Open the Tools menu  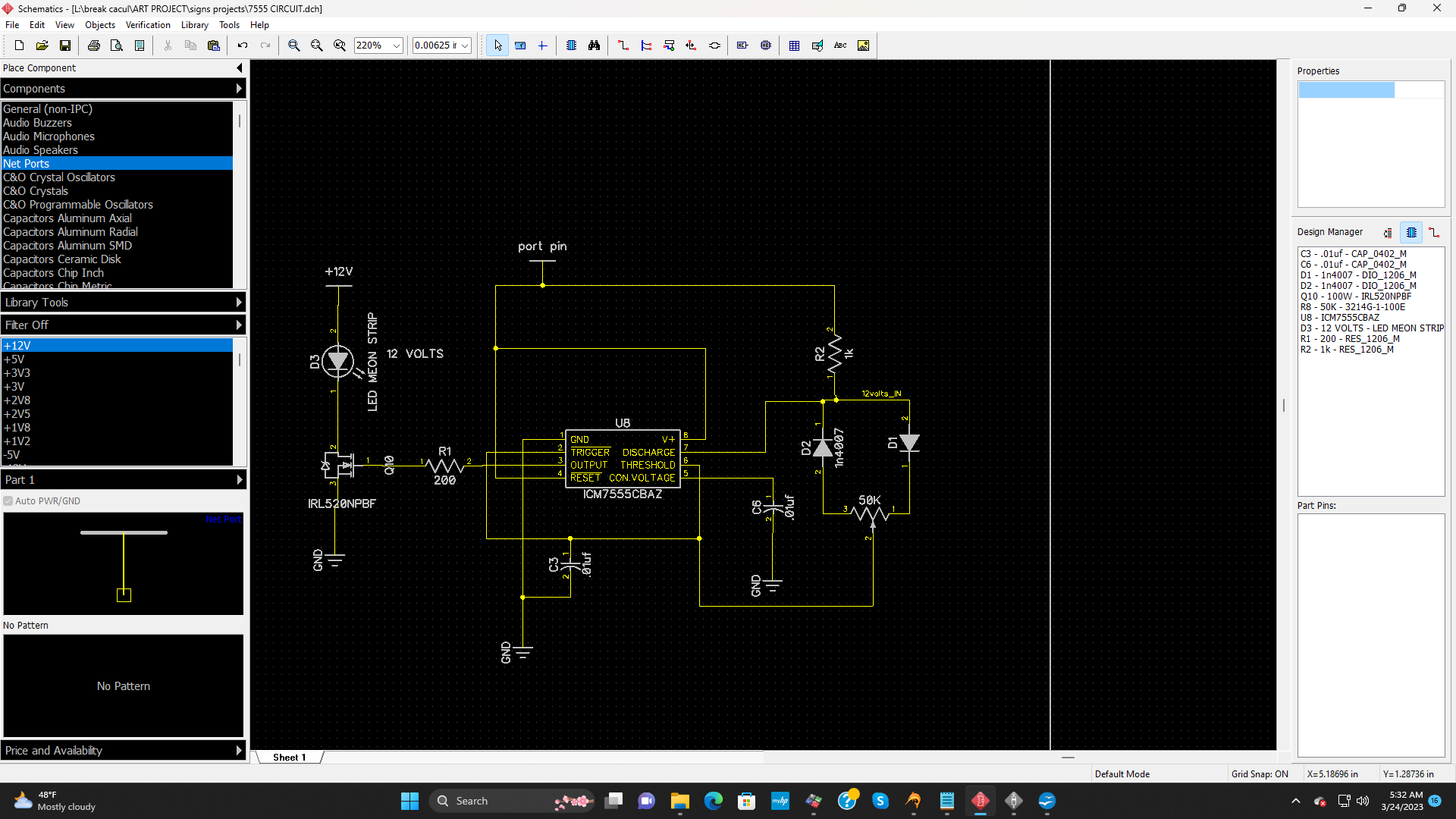(229, 25)
